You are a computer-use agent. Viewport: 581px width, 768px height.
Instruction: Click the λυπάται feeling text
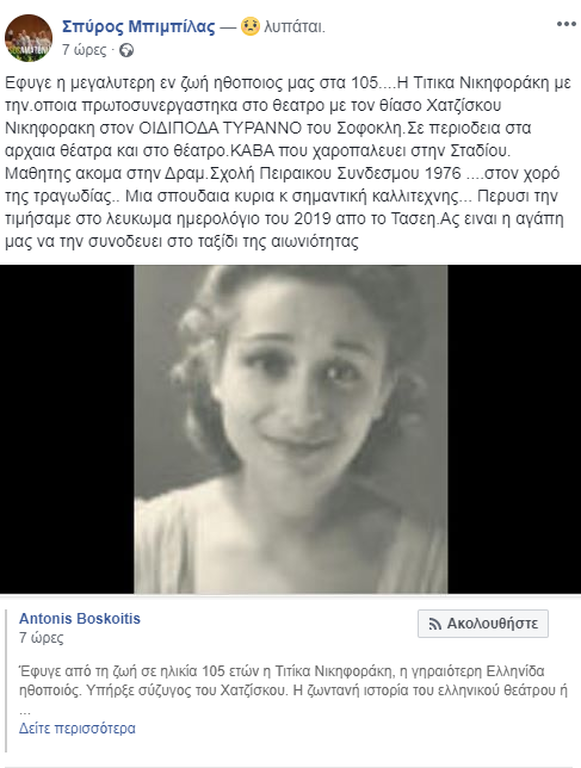point(294,27)
